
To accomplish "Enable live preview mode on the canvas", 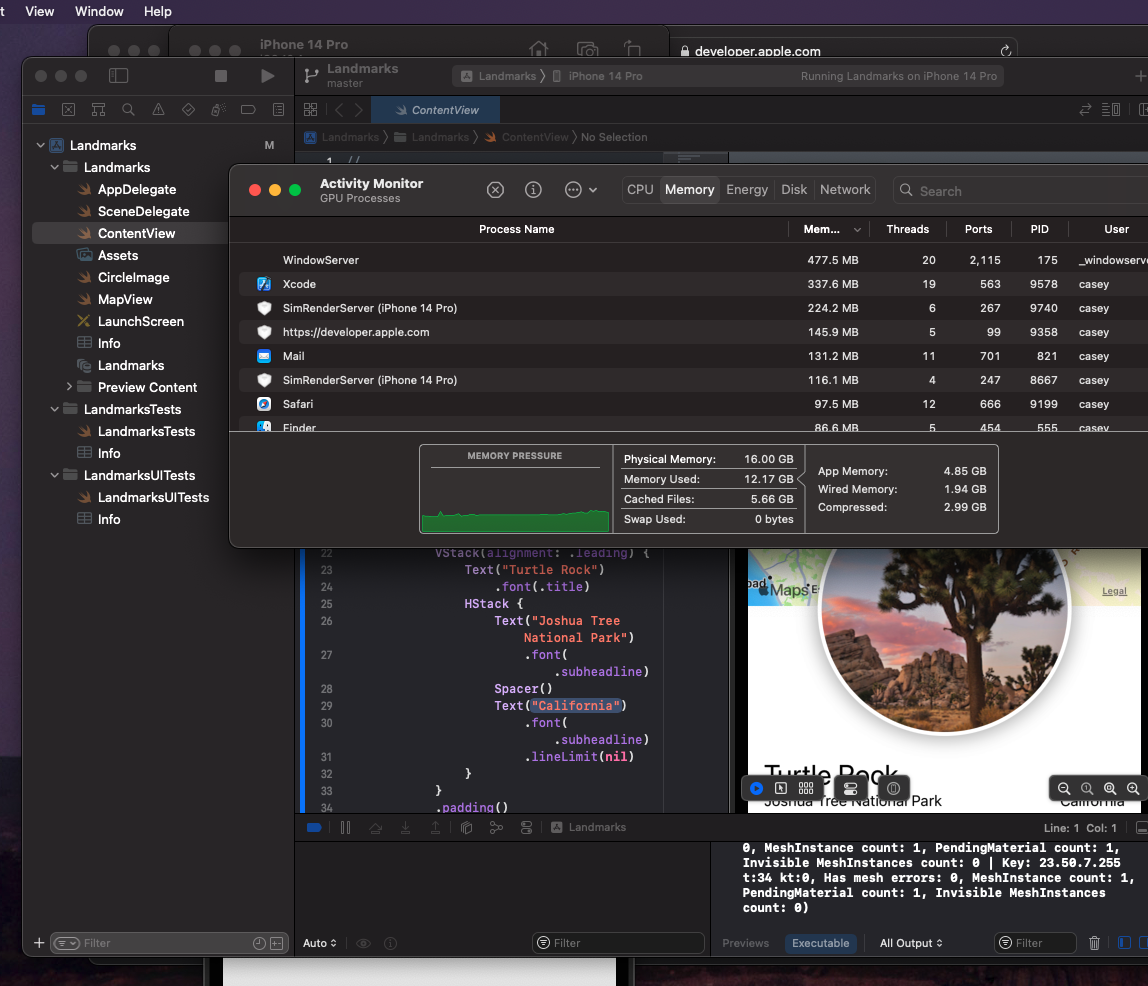I will [757, 788].
